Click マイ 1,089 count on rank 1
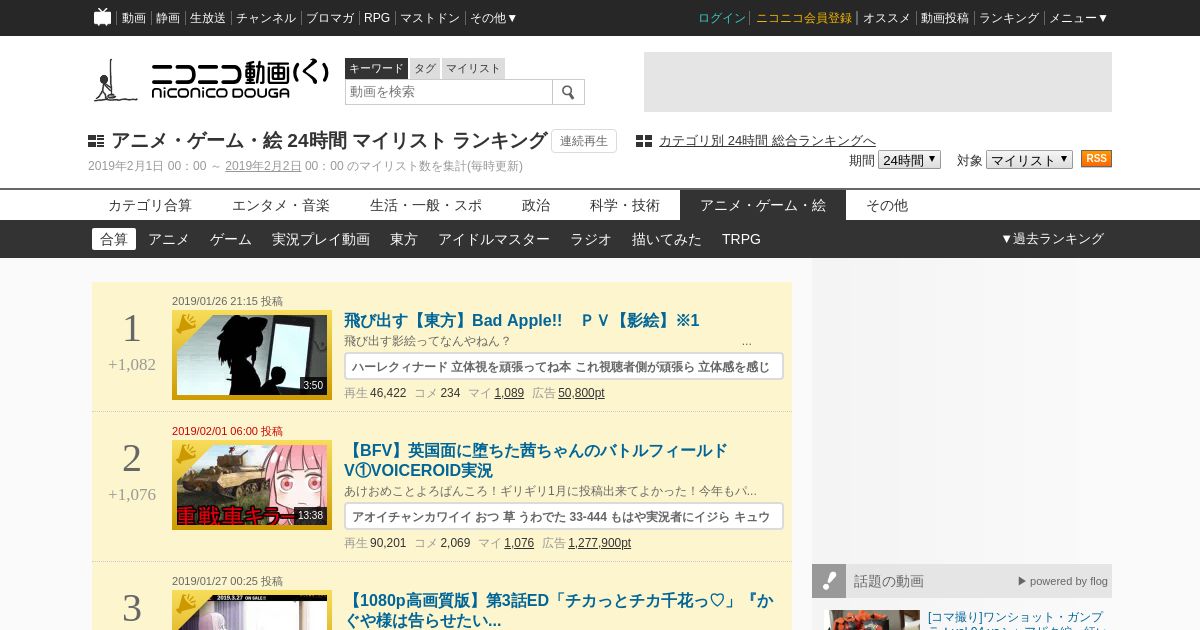Viewport: 1200px width, 630px height. 509,393
